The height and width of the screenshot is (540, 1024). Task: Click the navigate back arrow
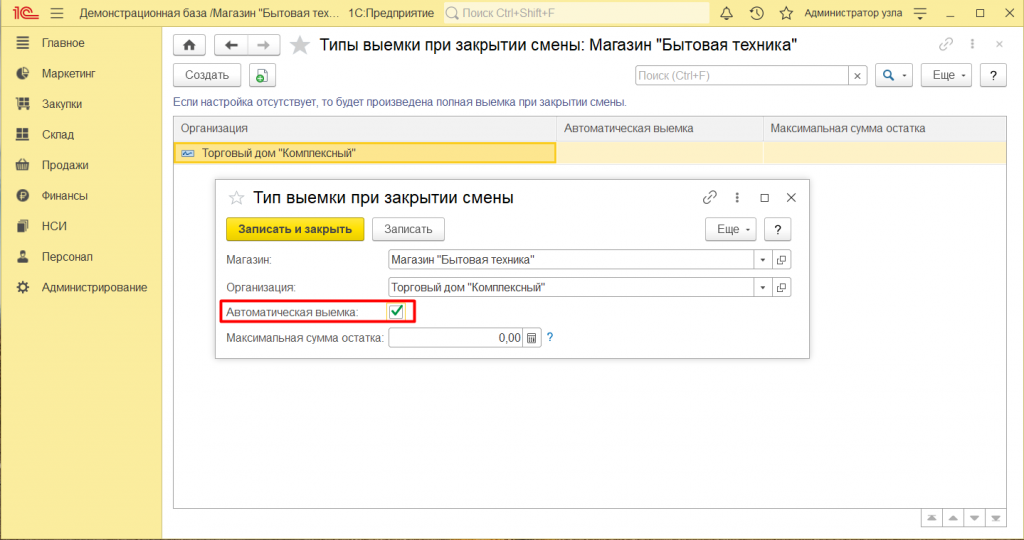pyautogui.click(x=232, y=45)
